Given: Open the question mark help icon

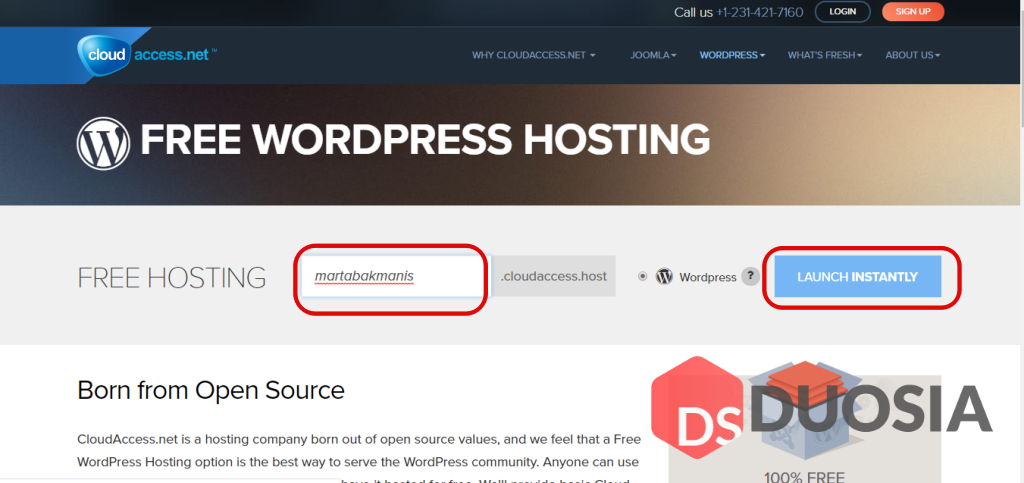Looking at the screenshot, I should click(751, 276).
